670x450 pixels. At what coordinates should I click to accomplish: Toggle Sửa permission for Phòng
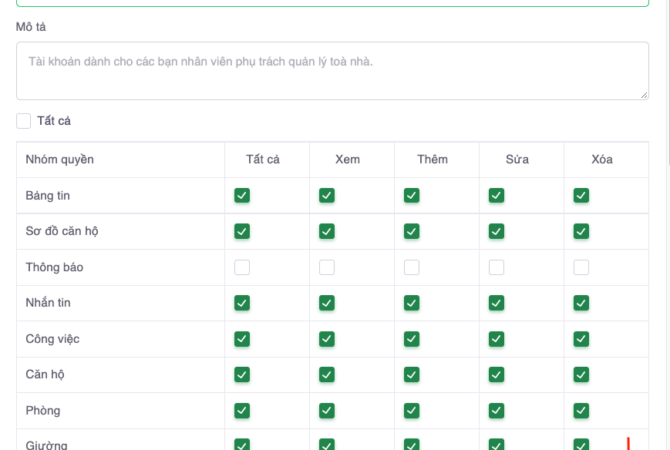pyautogui.click(x=496, y=411)
